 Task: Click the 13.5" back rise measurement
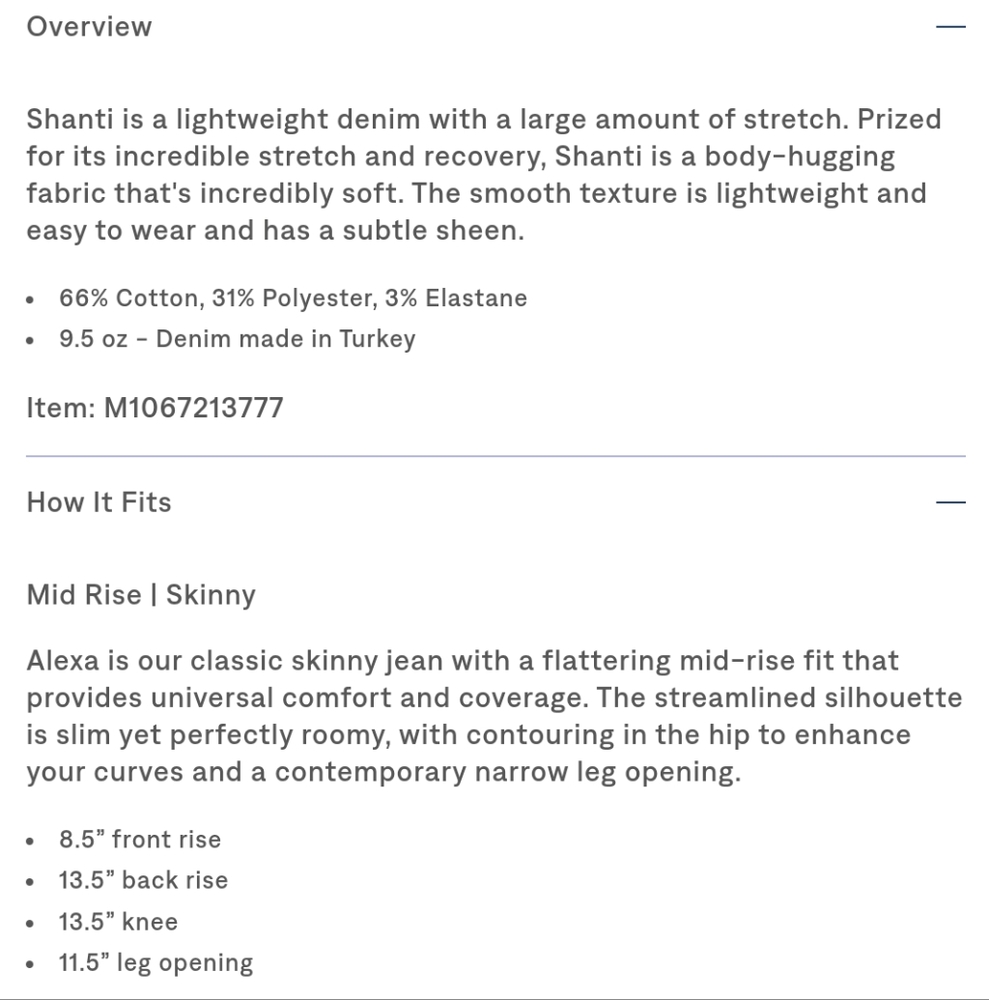[x=143, y=880]
